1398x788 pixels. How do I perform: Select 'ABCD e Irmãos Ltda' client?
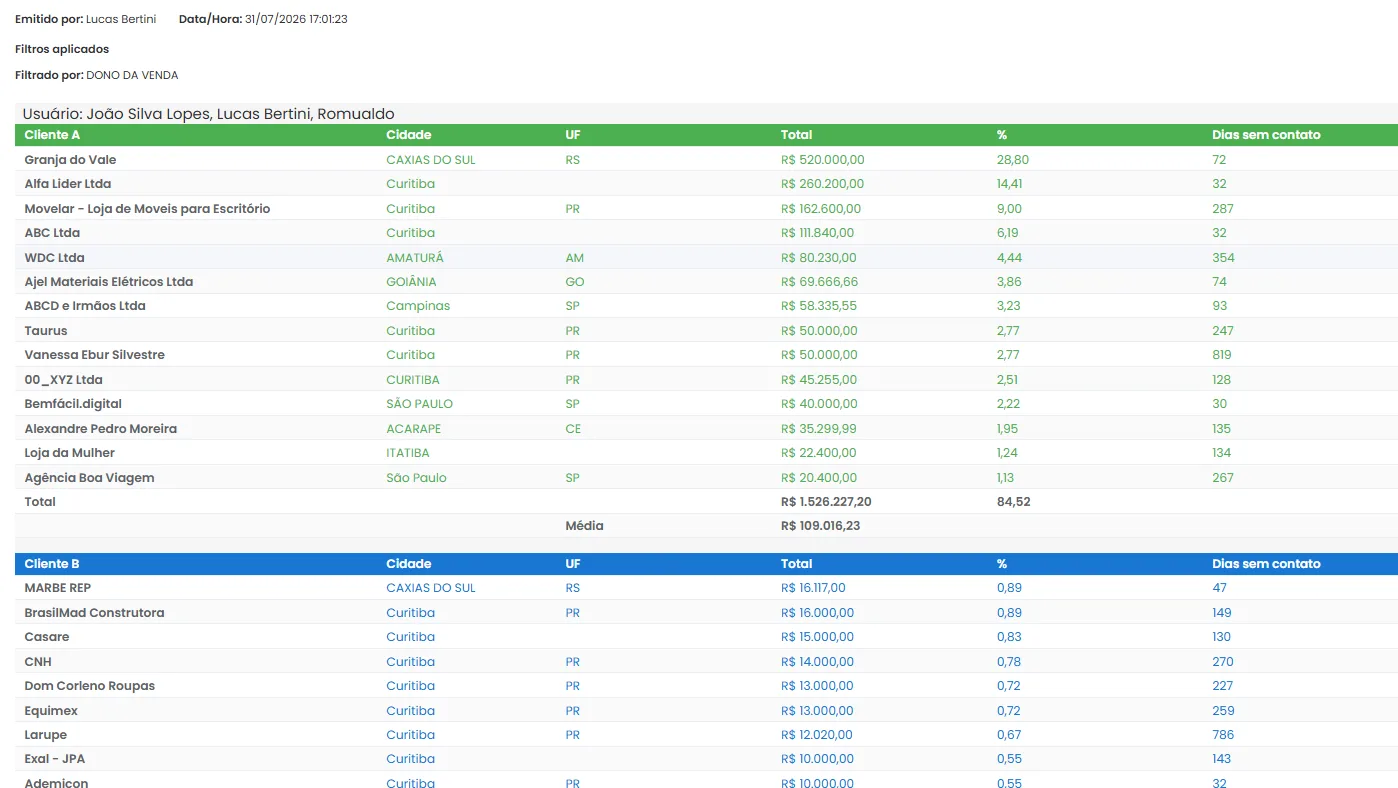85,306
